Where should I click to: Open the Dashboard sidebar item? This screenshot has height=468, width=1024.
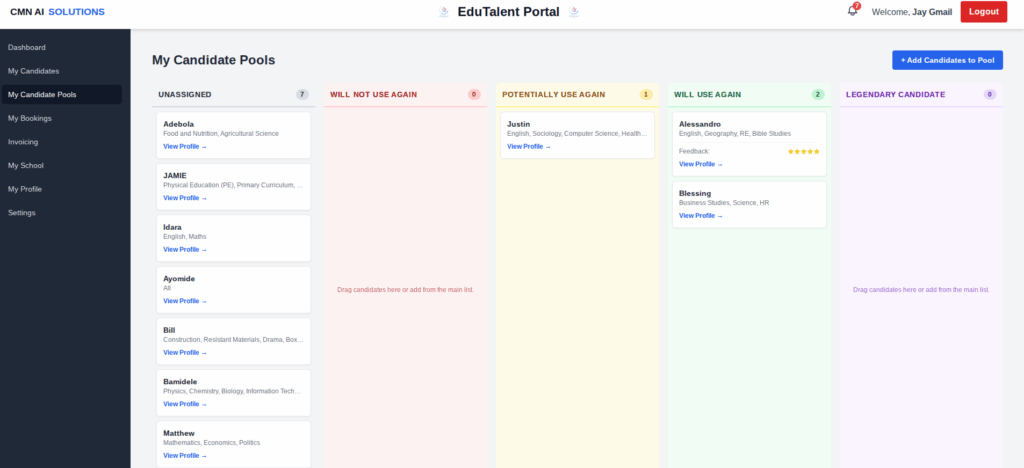coord(27,47)
